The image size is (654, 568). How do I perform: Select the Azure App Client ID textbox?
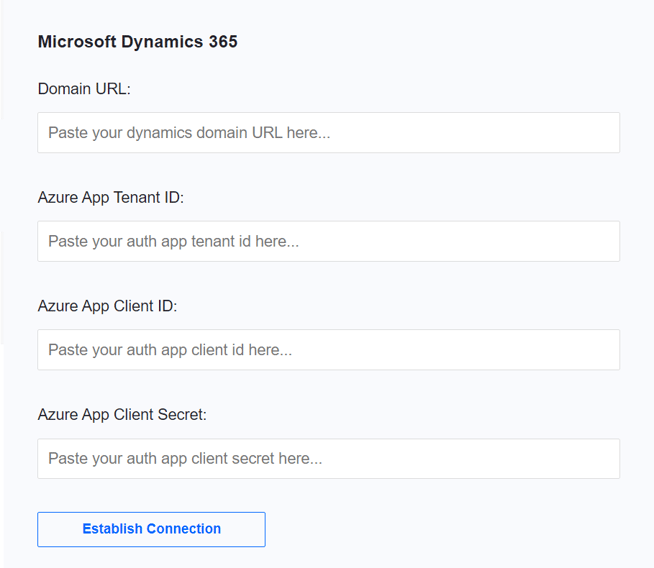[328, 350]
